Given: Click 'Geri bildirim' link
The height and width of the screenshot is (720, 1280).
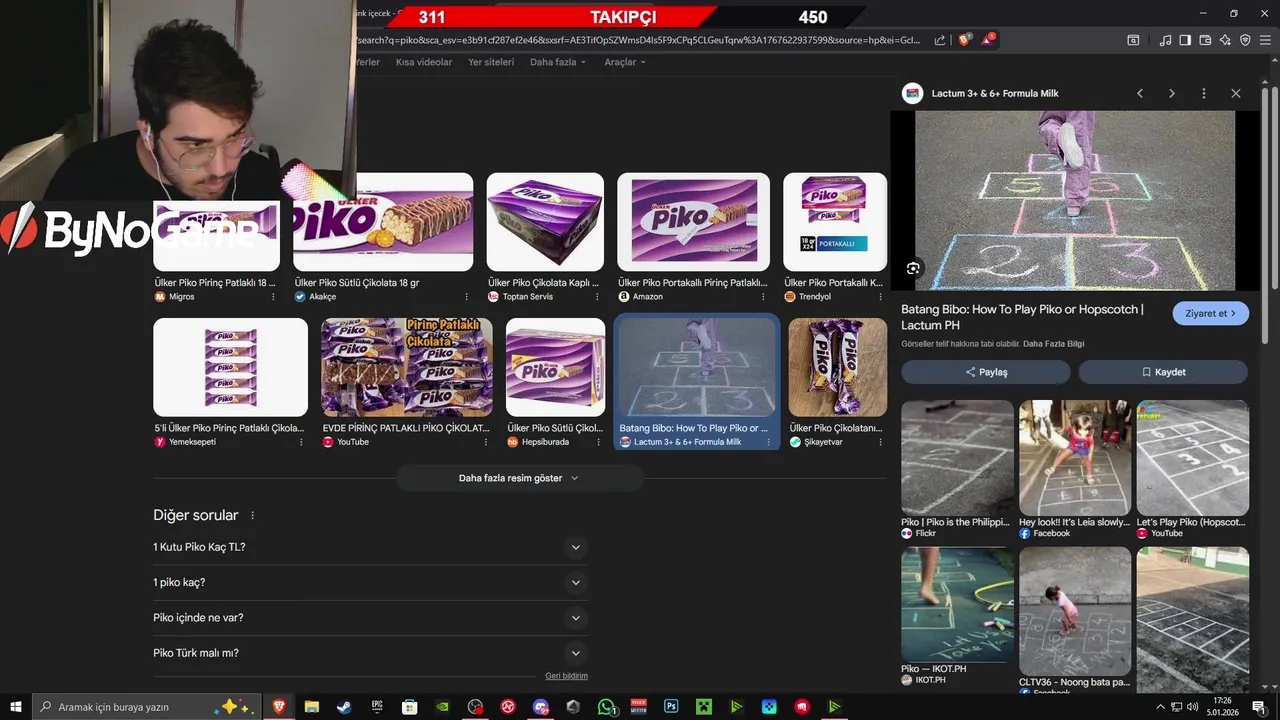Looking at the screenshot, I should click(566, 676).
